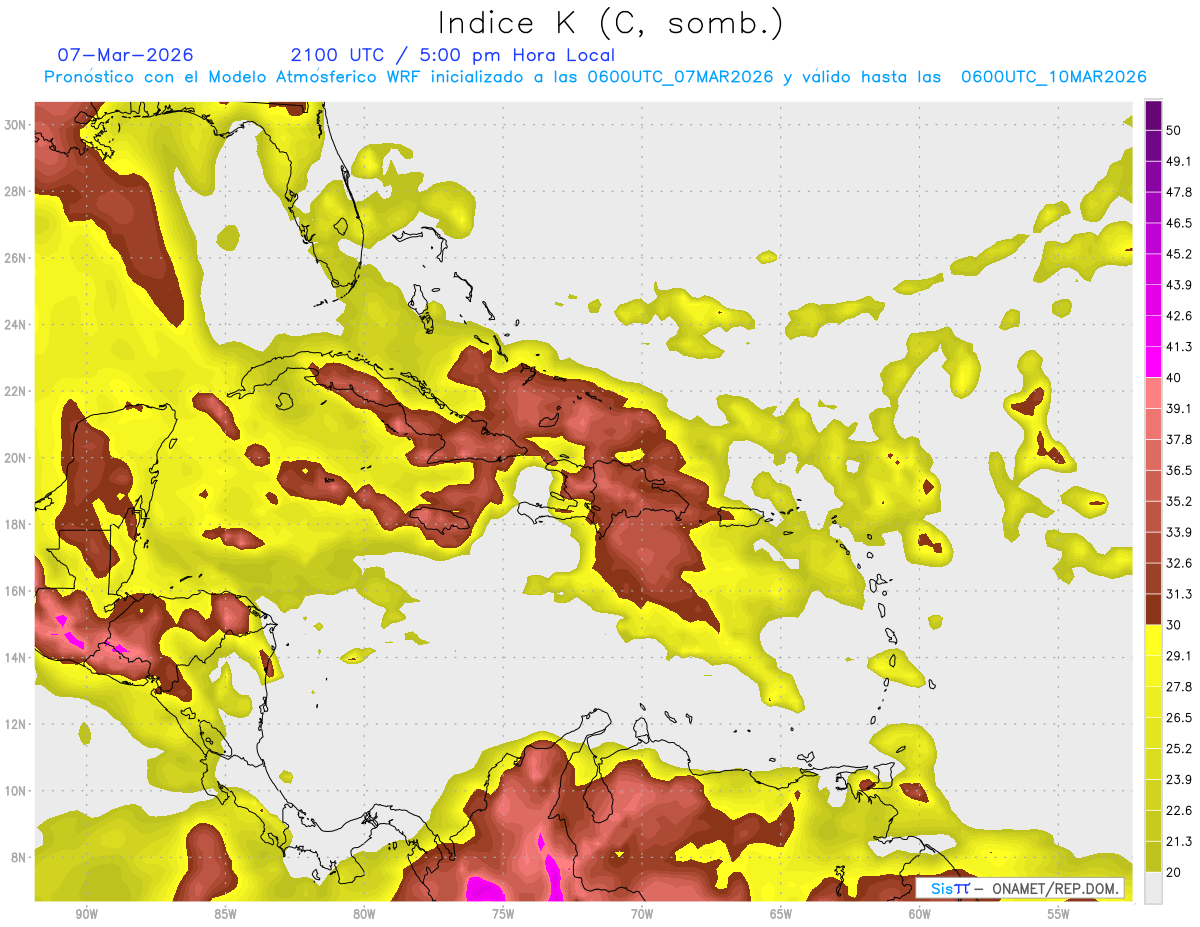
Task: Click the '21.3' colorbar value
Action: pyautogui.click(x=1179, y=842)
